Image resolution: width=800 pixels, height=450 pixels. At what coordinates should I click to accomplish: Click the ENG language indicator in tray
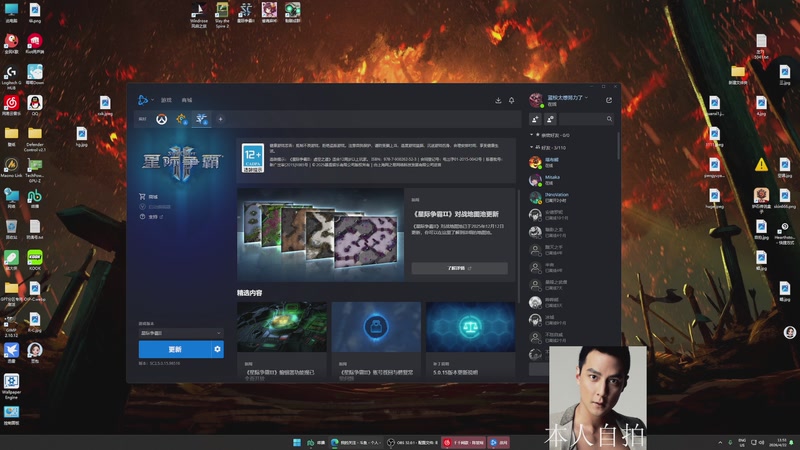coord(742,442)
